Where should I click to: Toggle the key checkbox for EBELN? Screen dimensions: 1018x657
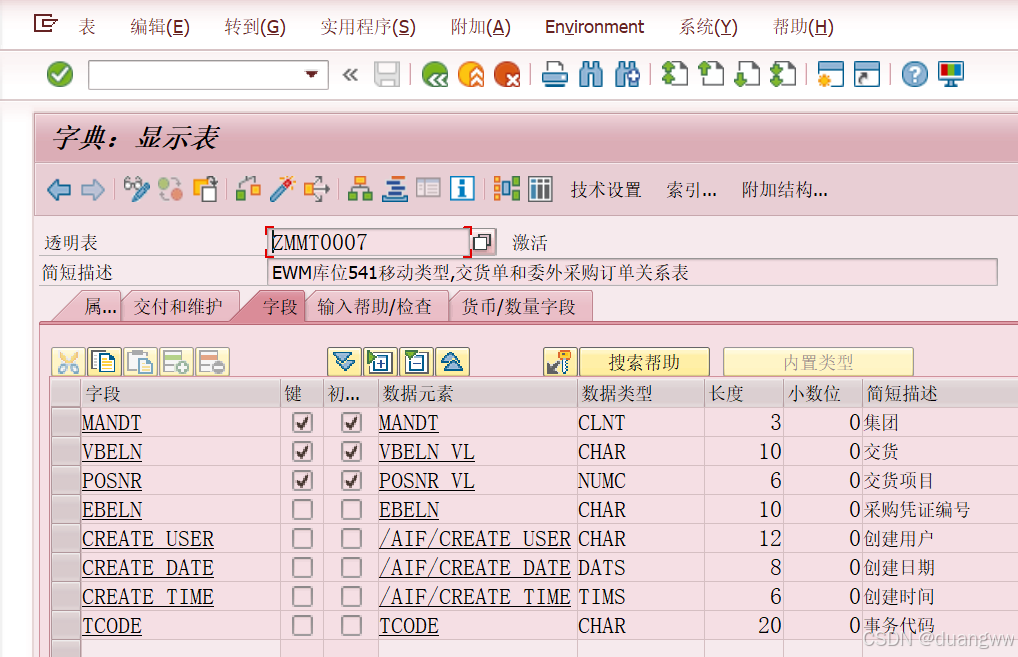point(302,510)
